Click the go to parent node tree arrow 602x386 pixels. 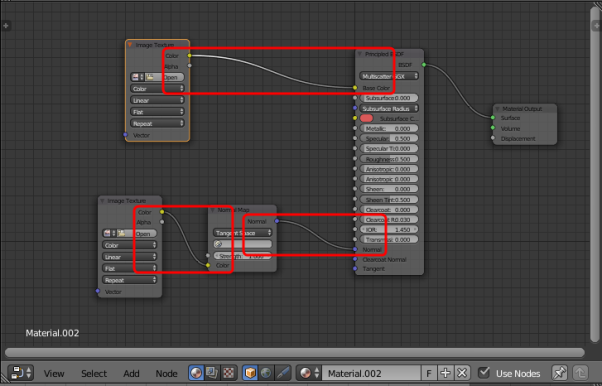click(x=580, y=373)
